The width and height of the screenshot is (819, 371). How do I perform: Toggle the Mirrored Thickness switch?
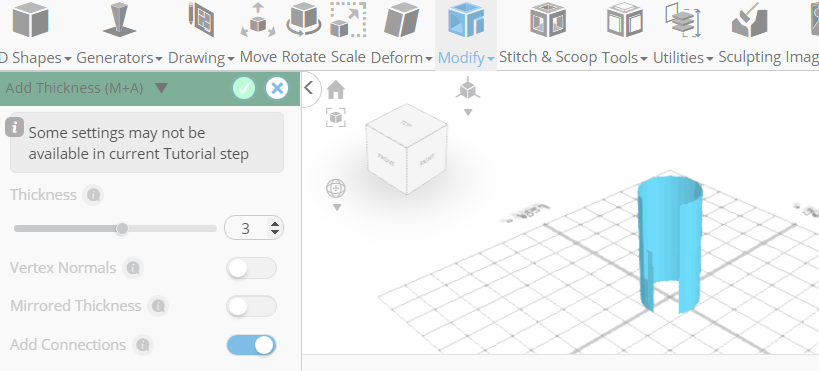251,306
